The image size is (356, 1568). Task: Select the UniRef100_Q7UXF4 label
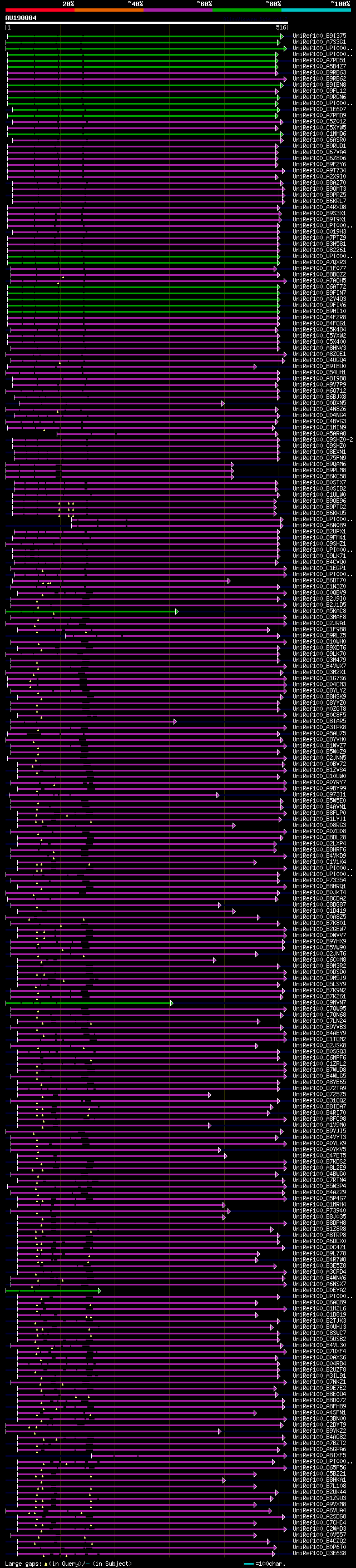319,1351
